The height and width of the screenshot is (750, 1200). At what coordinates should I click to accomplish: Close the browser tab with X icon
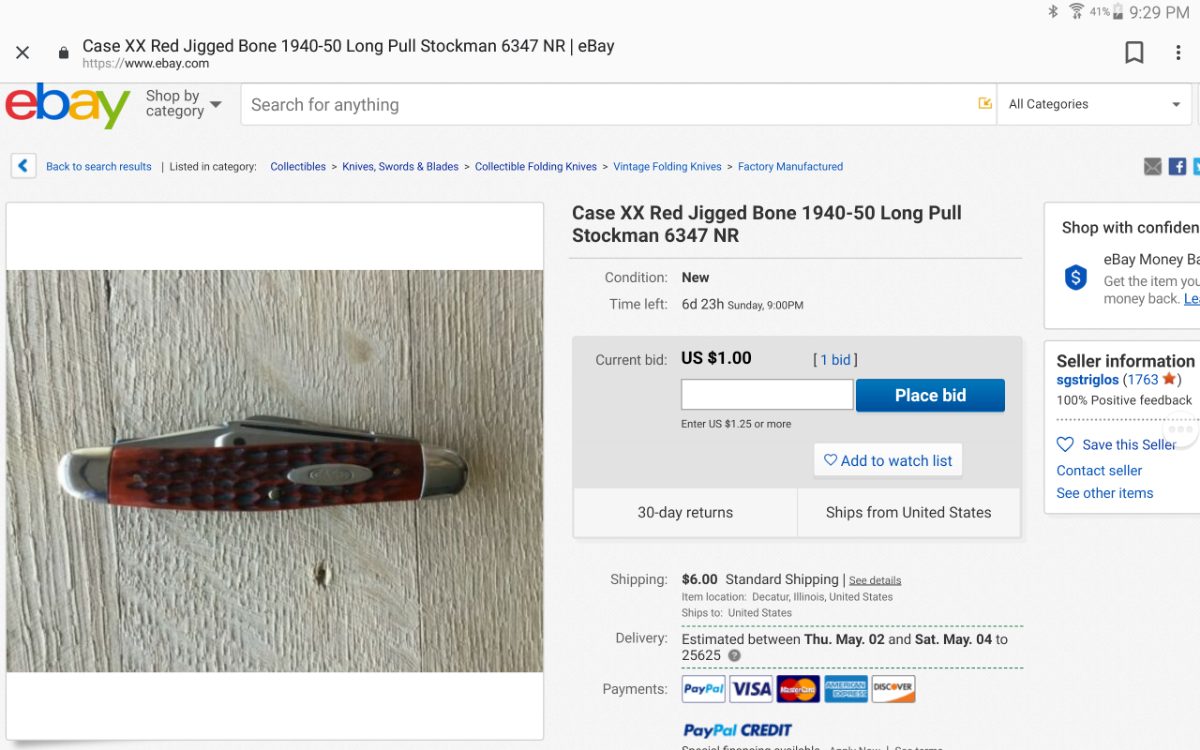coord(23,53)
